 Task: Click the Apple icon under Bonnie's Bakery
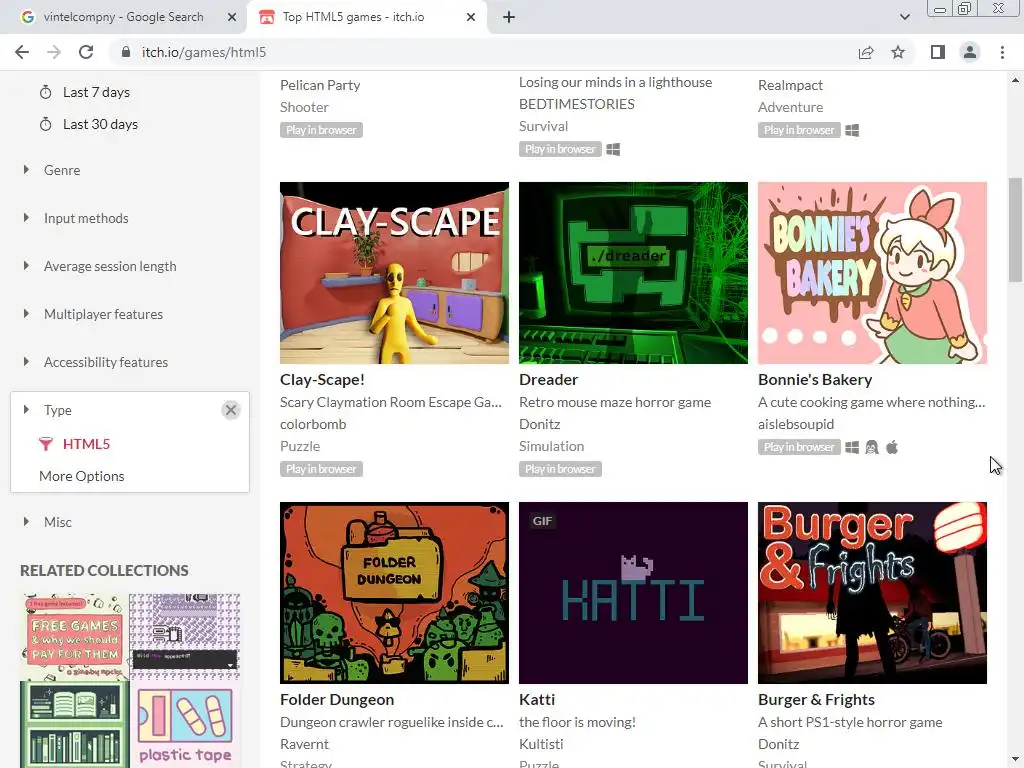click(x=892, y=447)
